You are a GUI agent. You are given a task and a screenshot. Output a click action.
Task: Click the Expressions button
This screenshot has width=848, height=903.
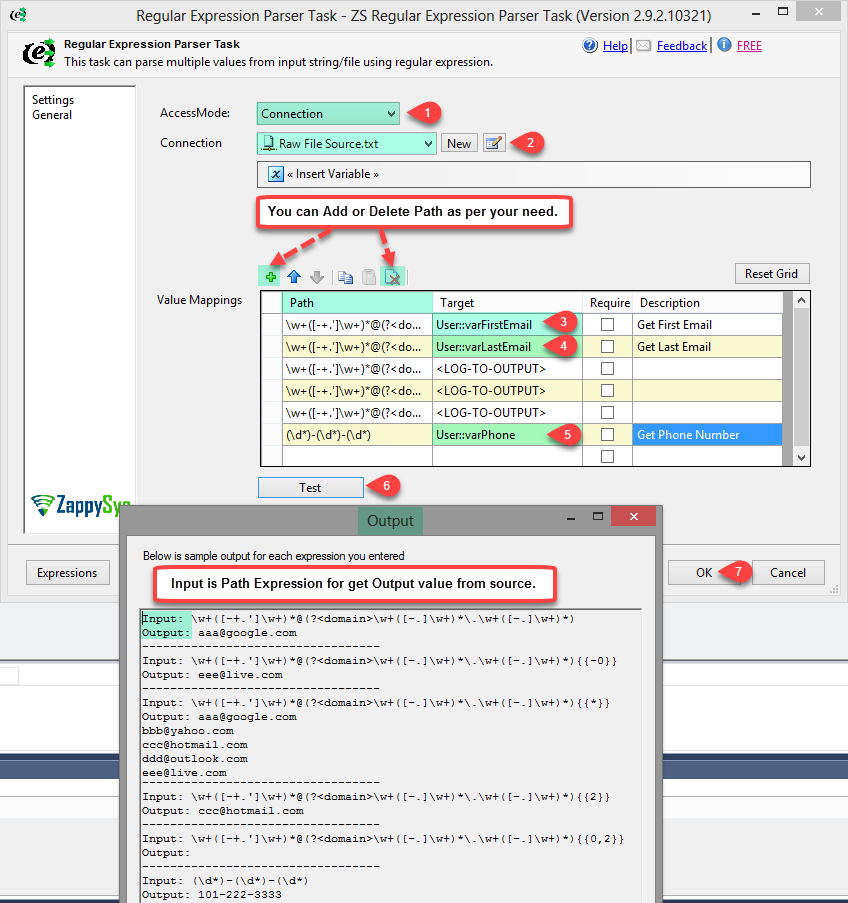coord(67,572)
